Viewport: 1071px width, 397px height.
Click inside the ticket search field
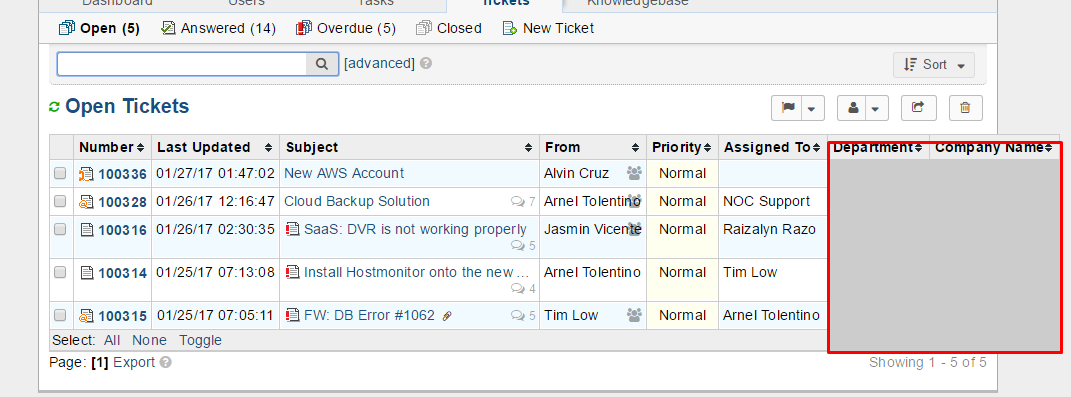(x=182, y=64)
